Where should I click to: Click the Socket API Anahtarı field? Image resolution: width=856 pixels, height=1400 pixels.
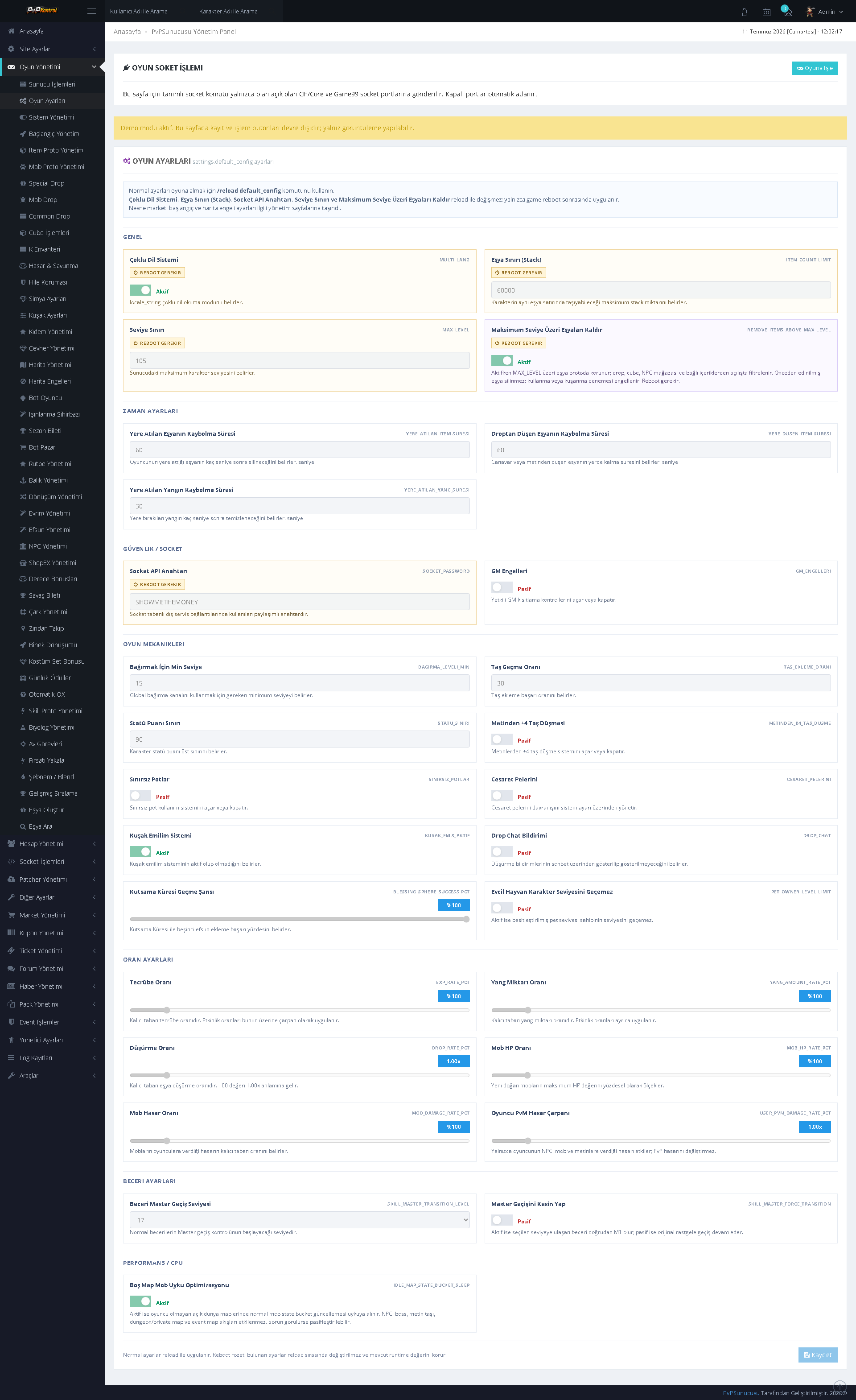coord(299,602)
